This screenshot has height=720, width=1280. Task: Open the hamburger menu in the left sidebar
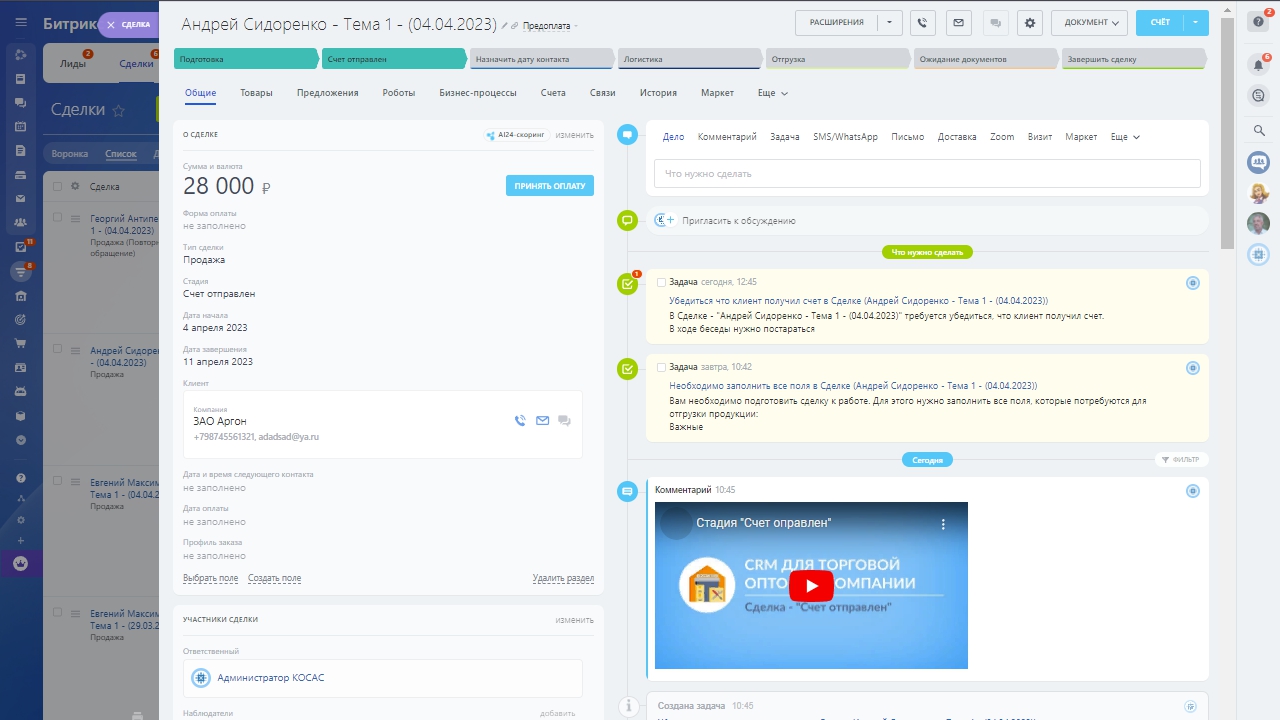pos(21,22)
